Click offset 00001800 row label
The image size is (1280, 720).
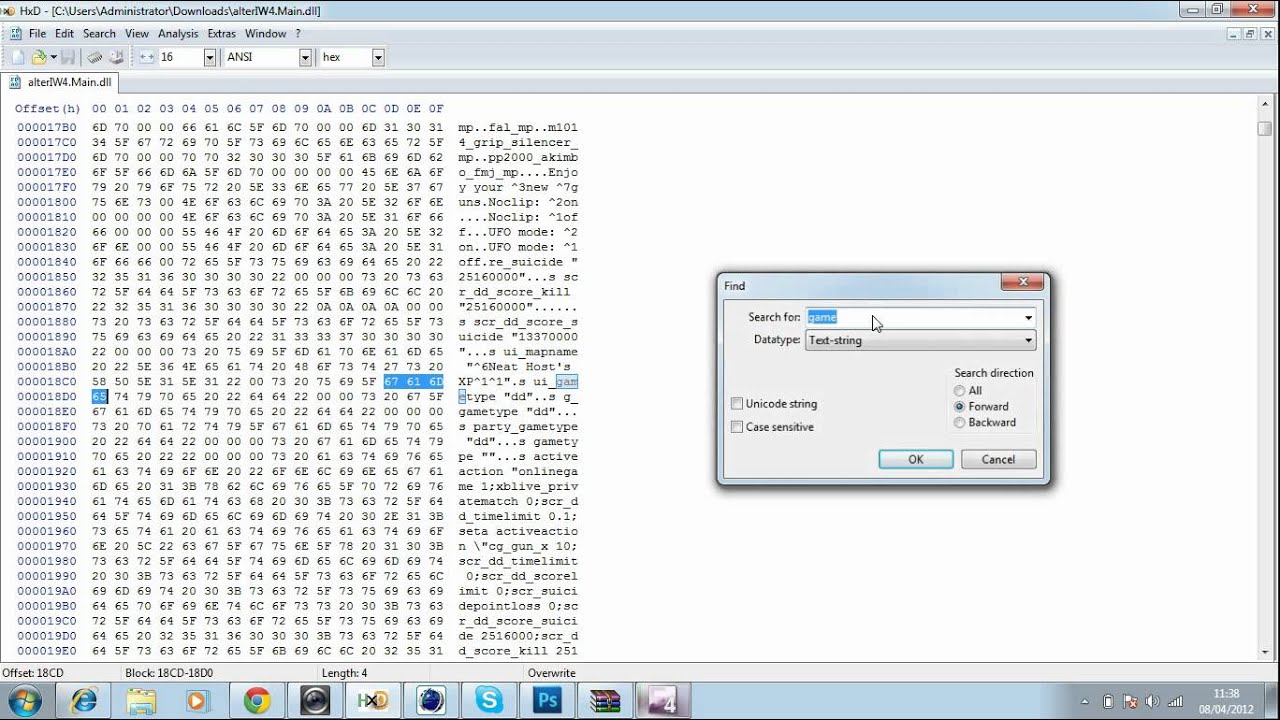46,202
